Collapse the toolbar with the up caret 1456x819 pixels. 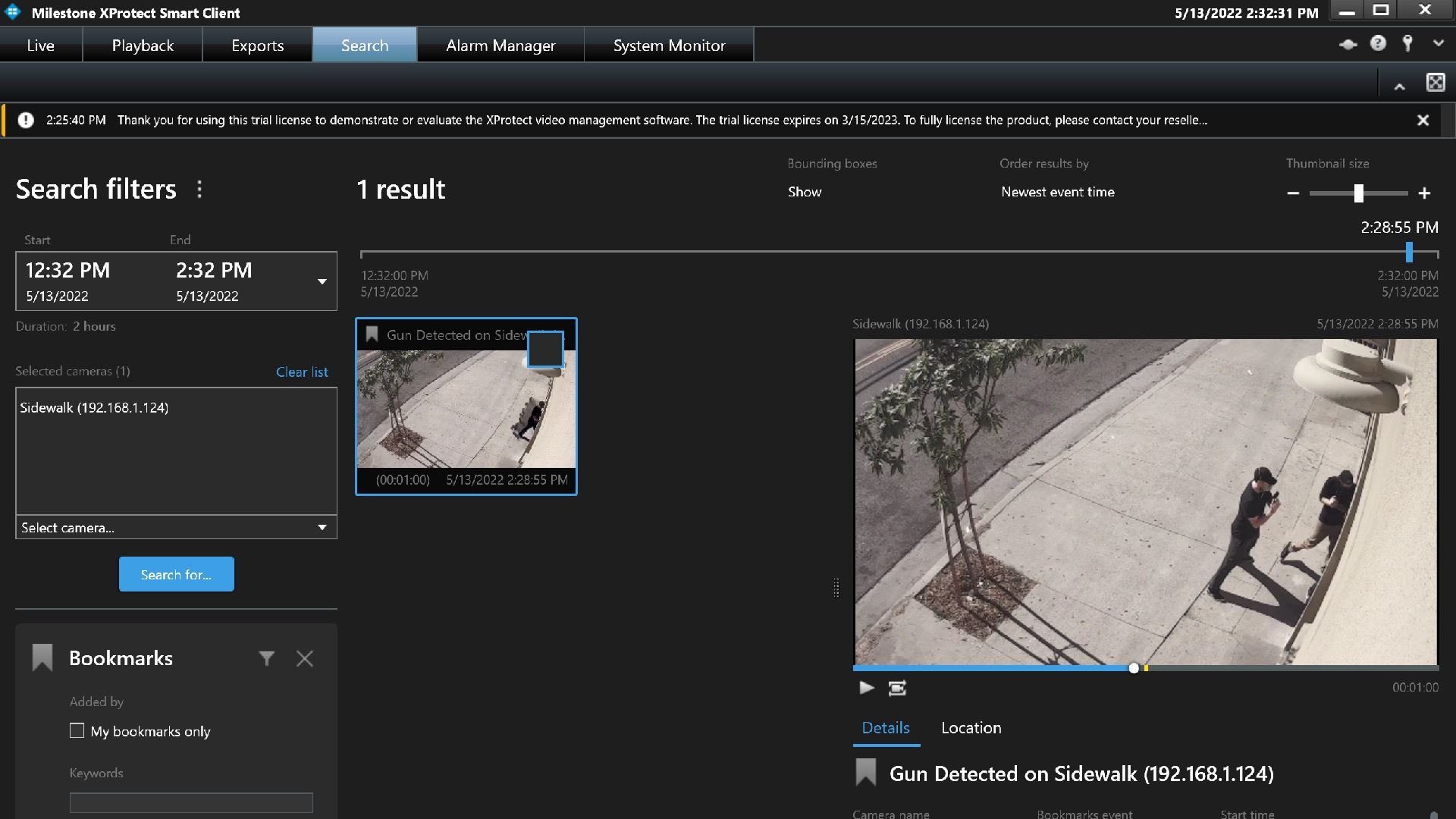(x=1399, y=86)
